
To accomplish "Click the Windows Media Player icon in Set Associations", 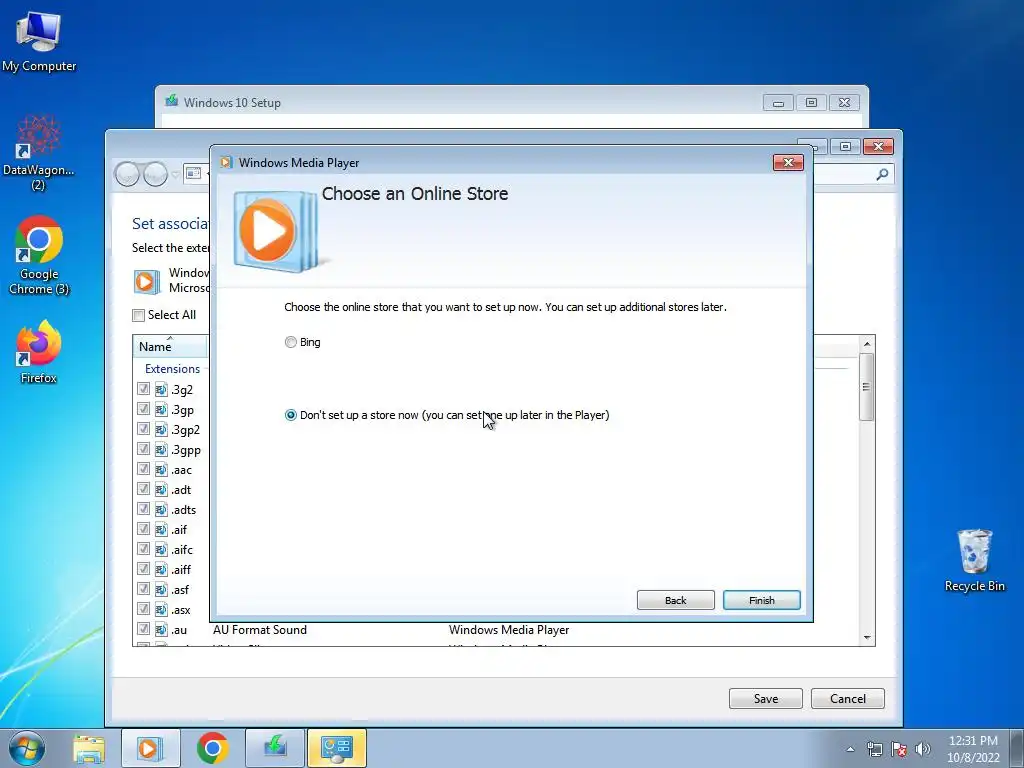I will (x=146, y=281).
